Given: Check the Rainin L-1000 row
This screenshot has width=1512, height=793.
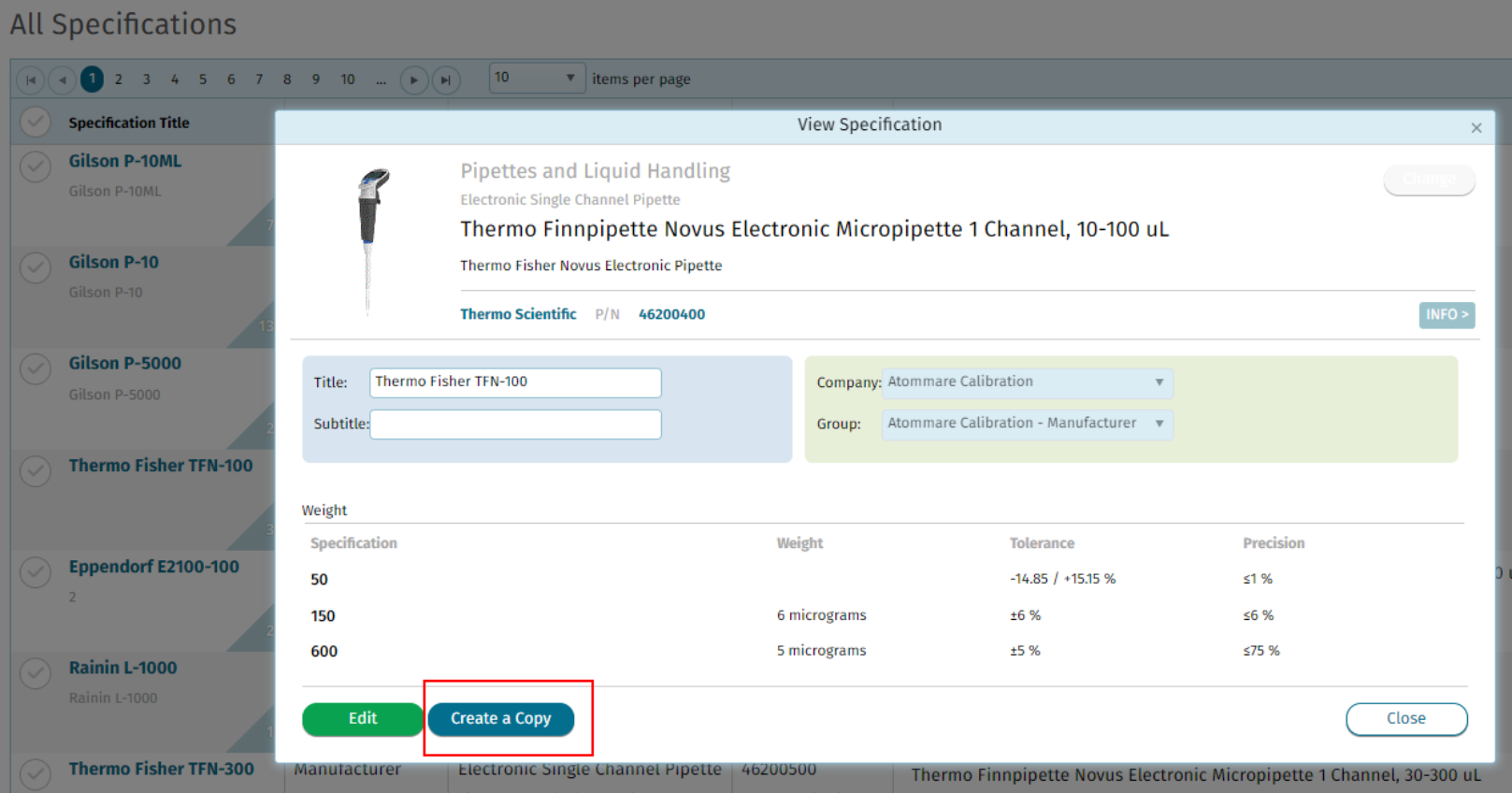Looking at the screenshot, I should [x=36, y=673].
